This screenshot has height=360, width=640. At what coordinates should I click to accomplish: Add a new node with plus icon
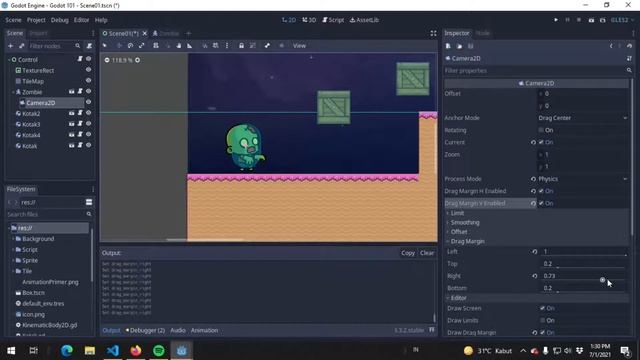pyautogui.click(x=11, y=46)
